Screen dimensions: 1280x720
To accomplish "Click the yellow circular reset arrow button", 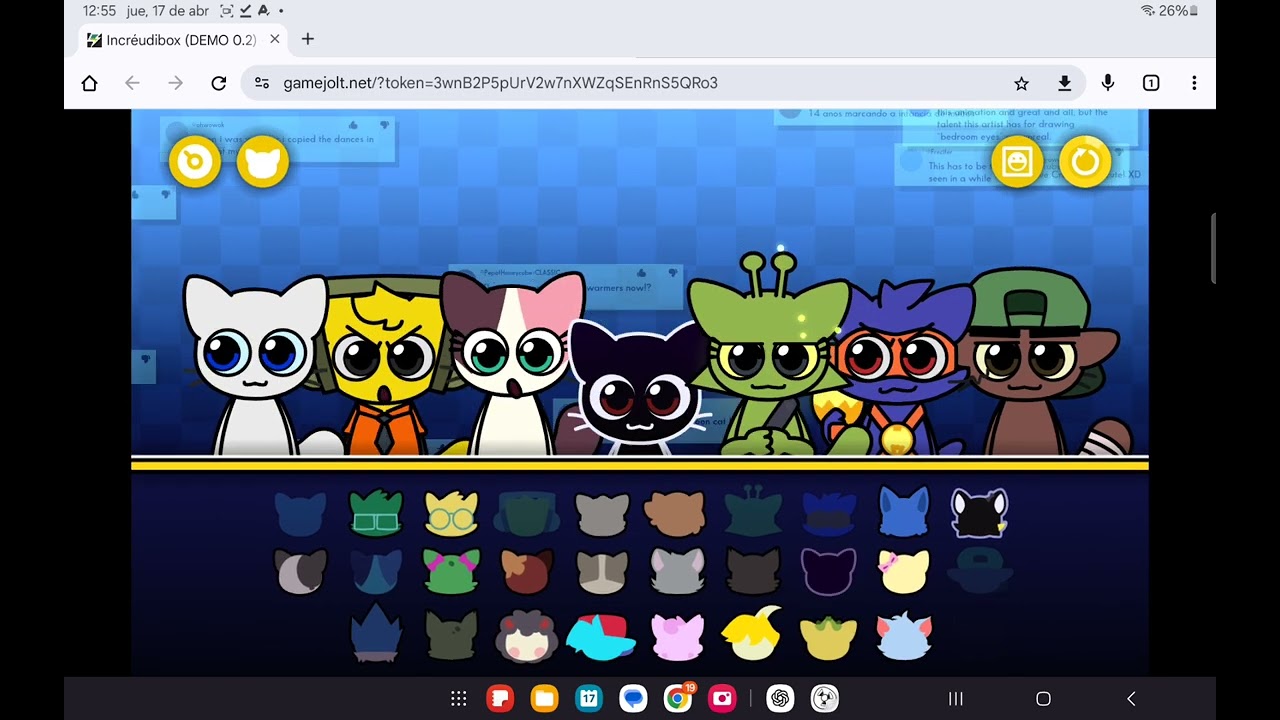I will coord(1085,162).
